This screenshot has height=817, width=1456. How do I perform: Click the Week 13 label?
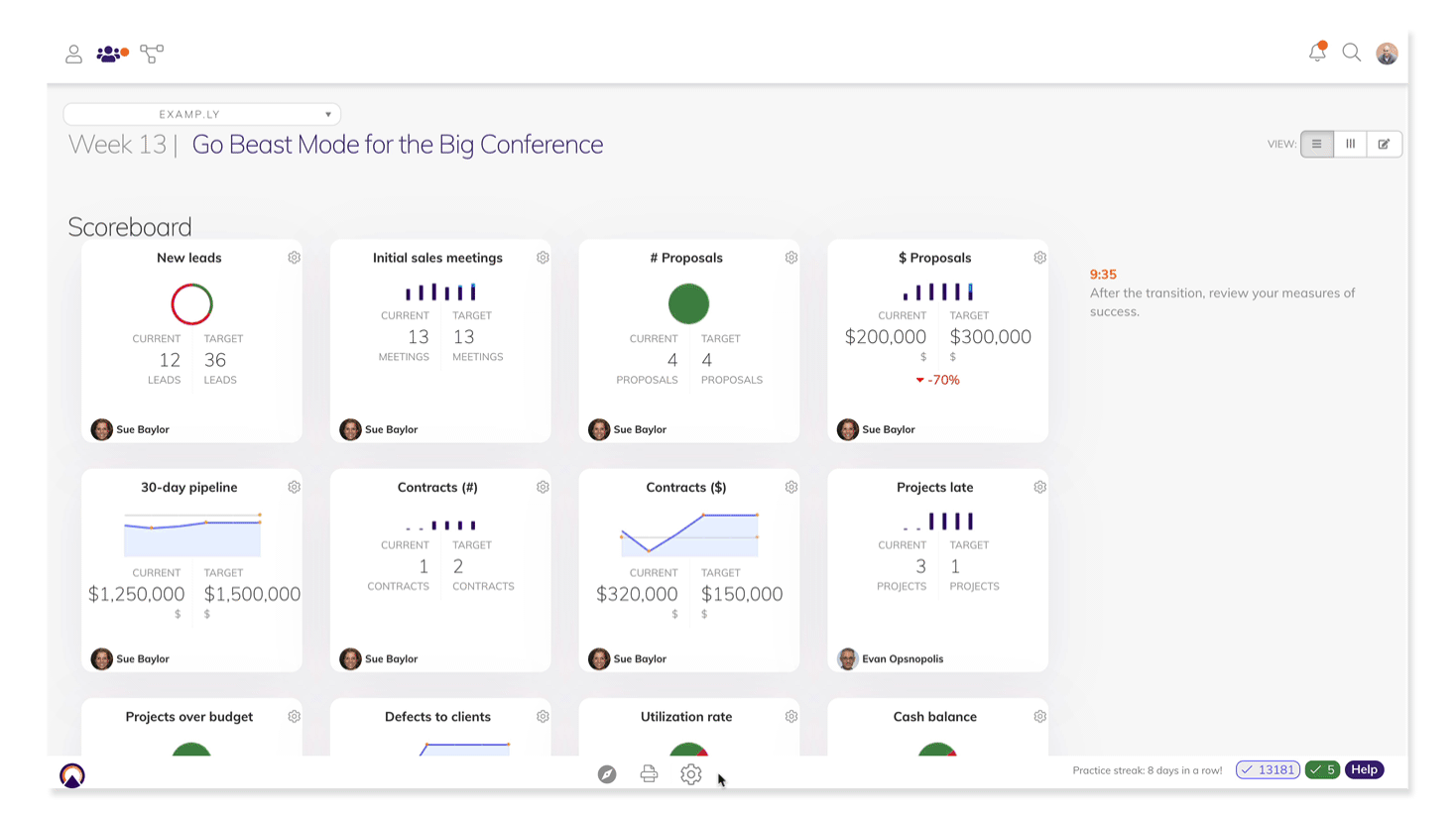[x=117, y=145]
